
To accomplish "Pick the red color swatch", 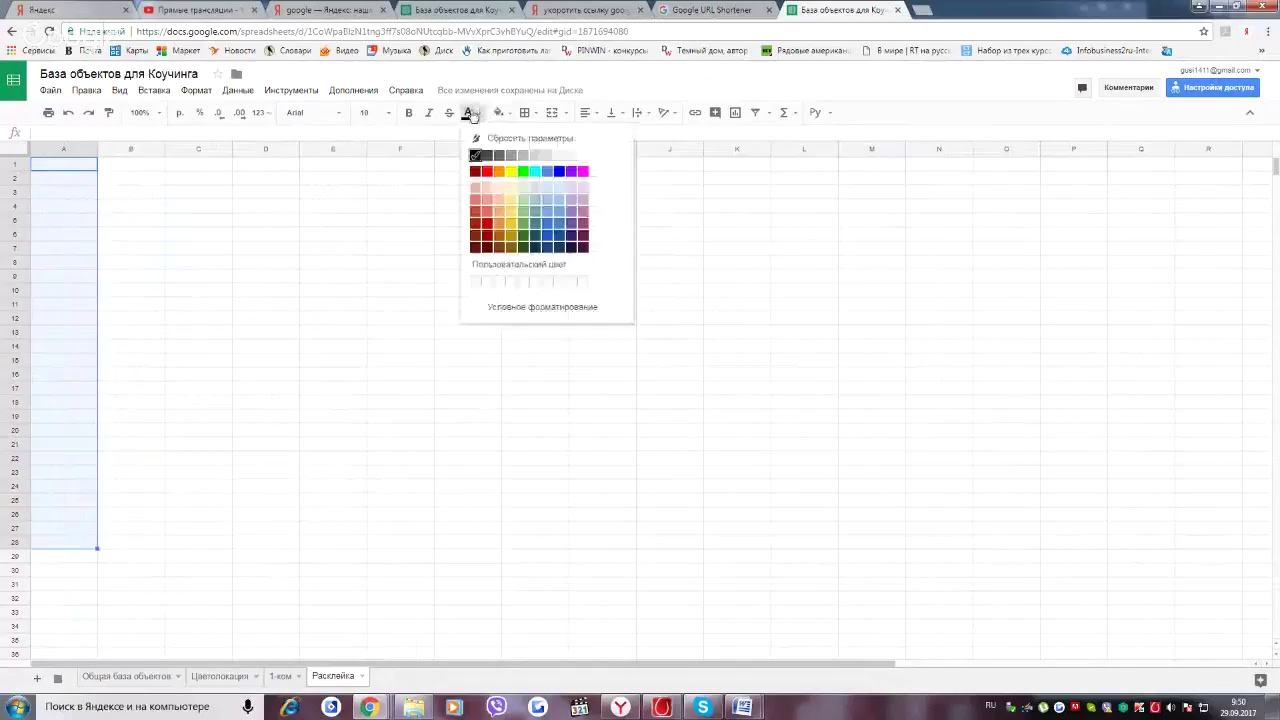I will coord(487,171).
